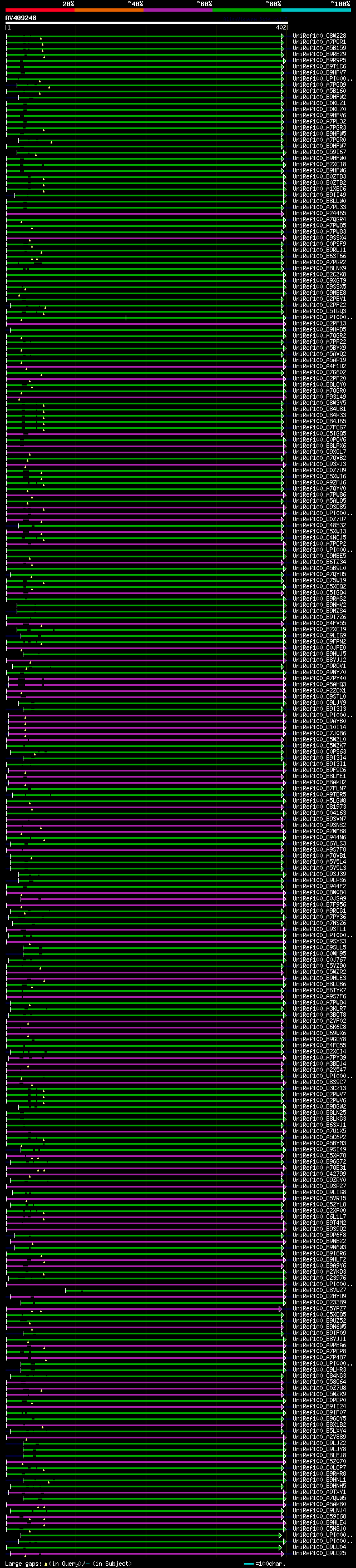Click the cyan ~100% identity legend segment
Screen dimensions: 356x1568
pyautogui.click(x=316, y=10)
